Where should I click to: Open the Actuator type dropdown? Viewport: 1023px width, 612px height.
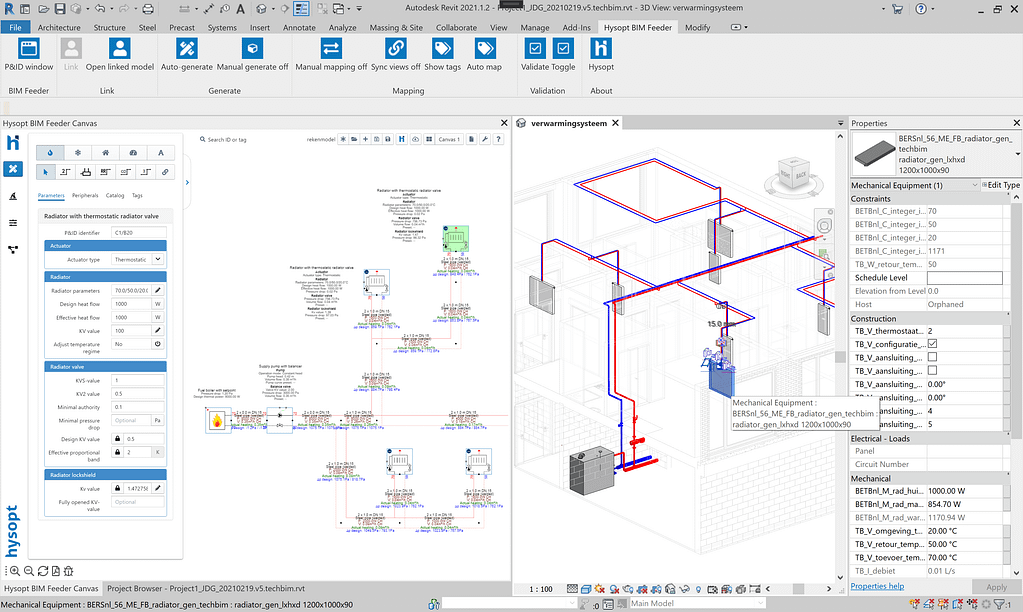coord(157,259)
